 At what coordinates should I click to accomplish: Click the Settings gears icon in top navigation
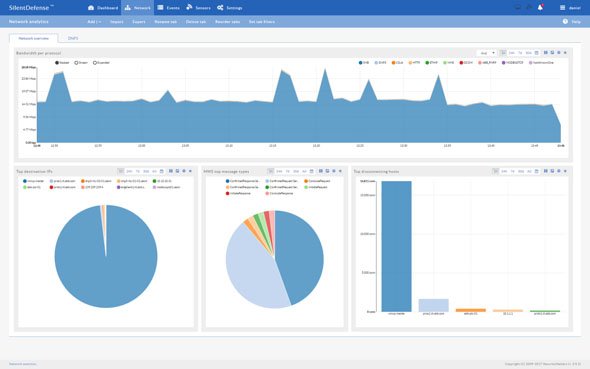click(220, 8)
